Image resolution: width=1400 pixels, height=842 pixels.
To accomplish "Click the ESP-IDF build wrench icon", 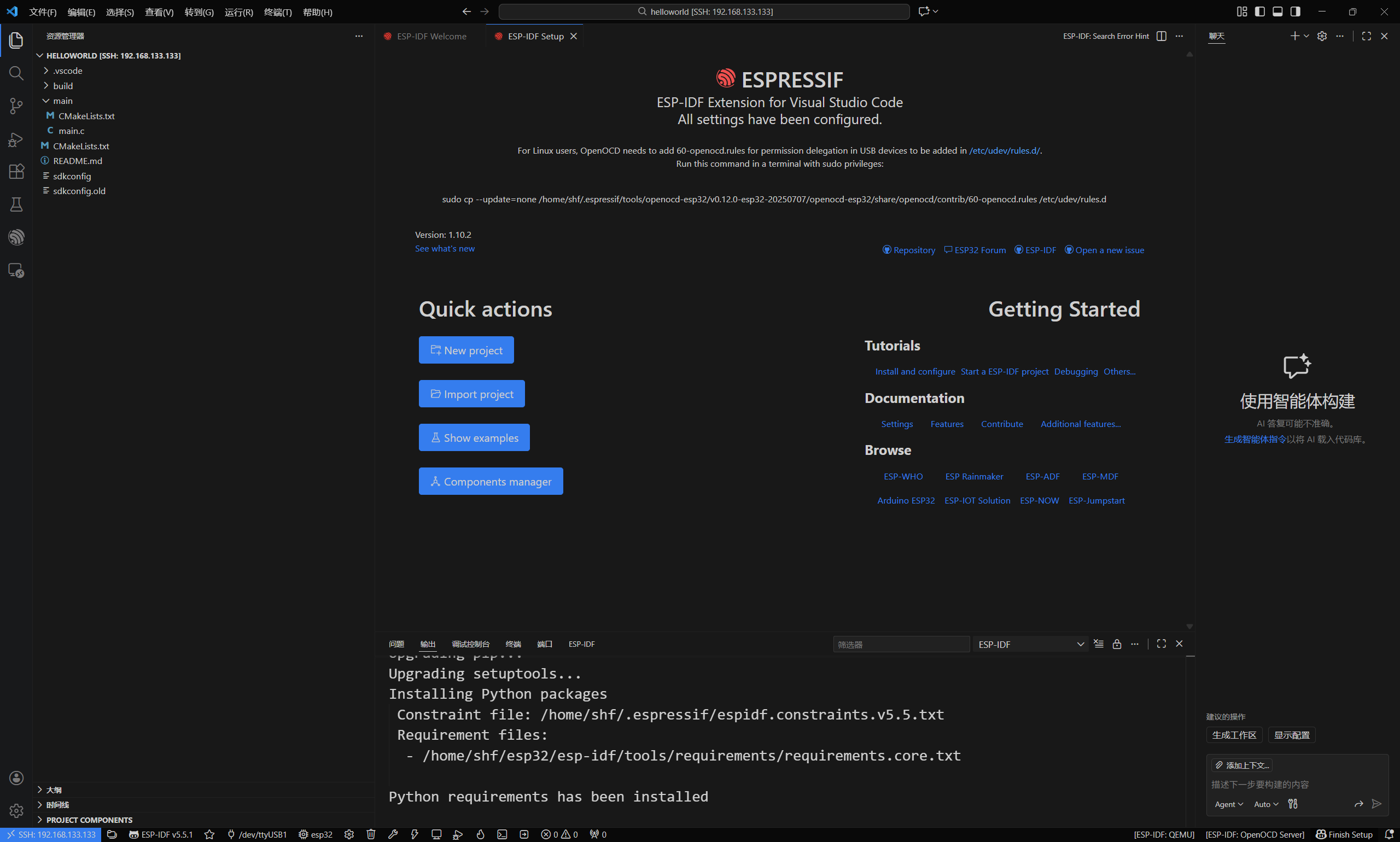I will [393, 834].
